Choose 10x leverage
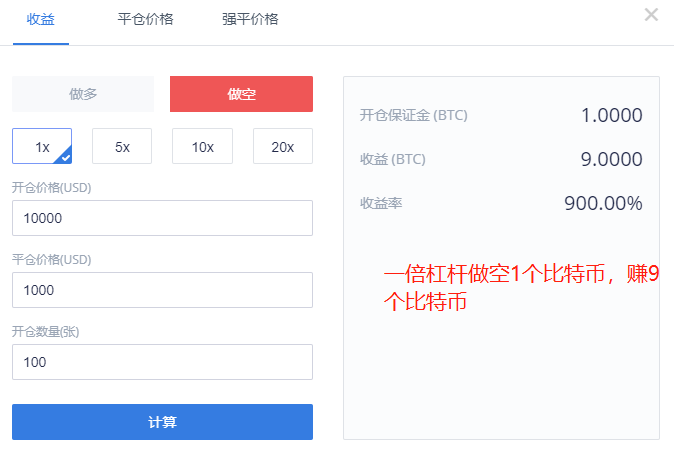Image resolution: width=674 pixels, height=460 pixels. (202, 146)
